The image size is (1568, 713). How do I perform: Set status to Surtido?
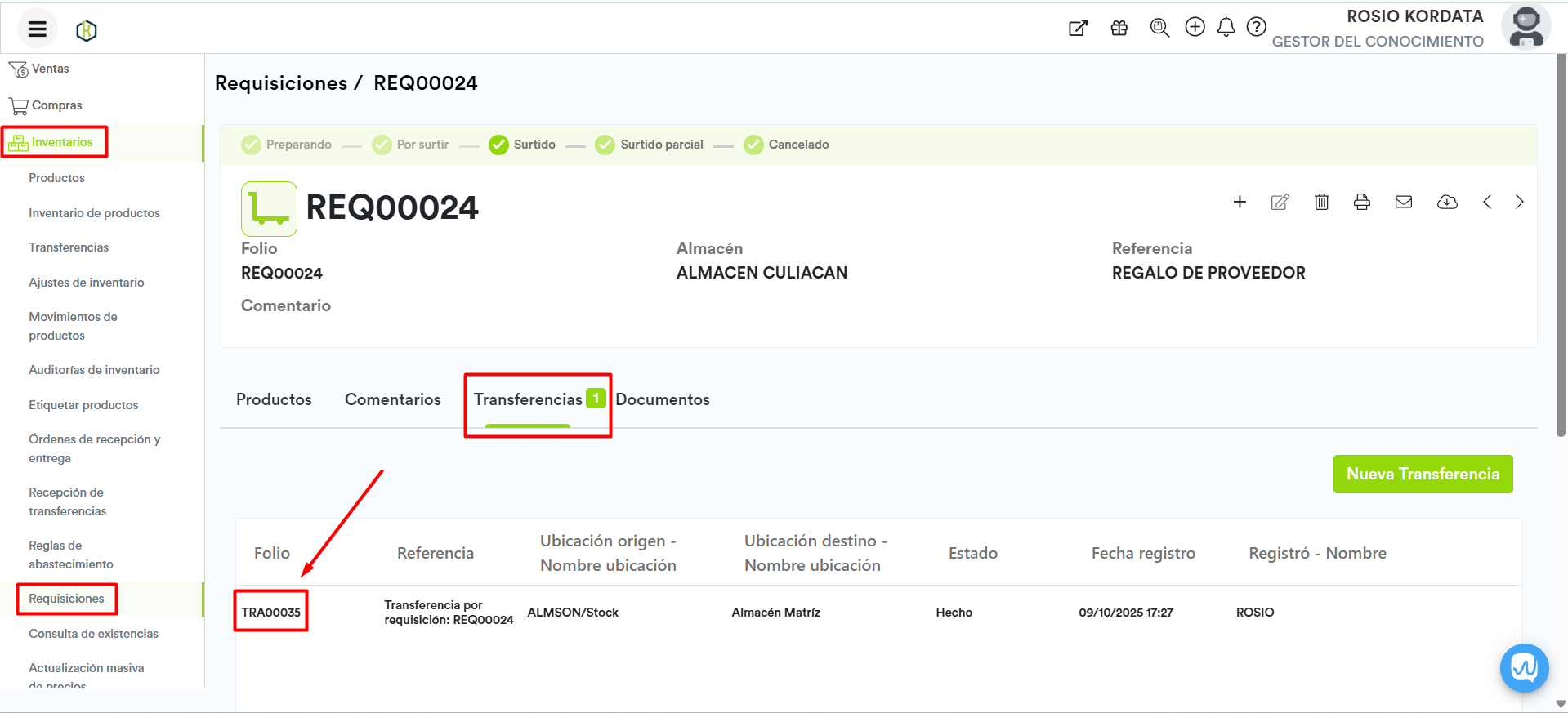click(x=522, y=145)
